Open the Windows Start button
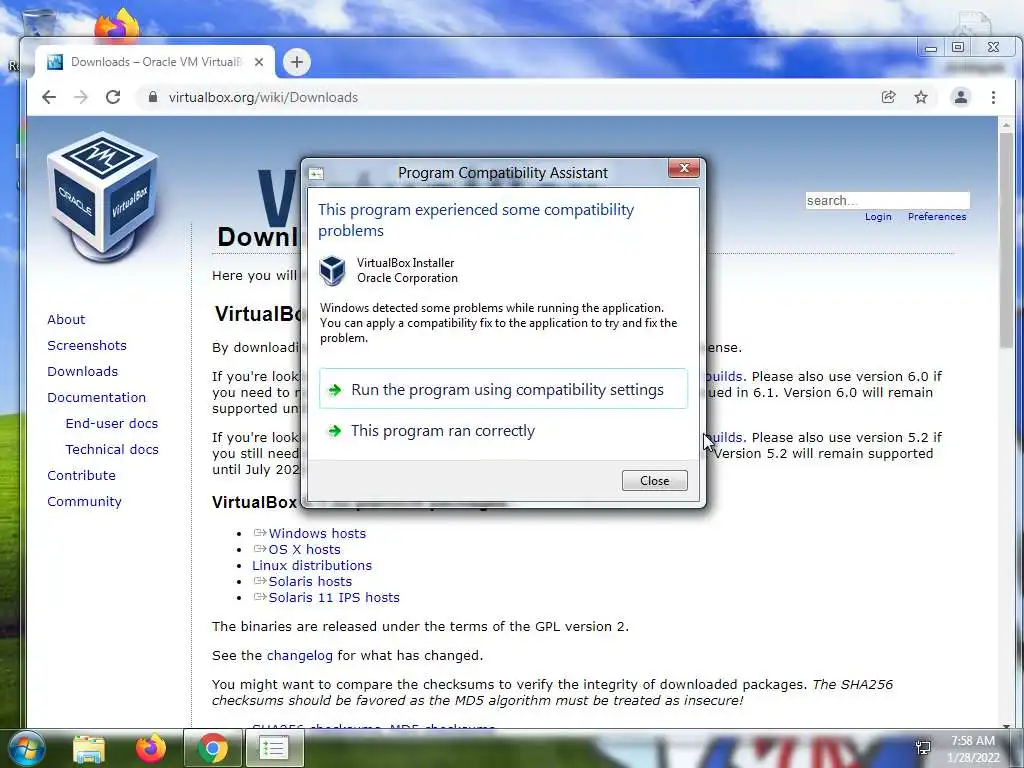Viewport: 1024px width, 768px height. tap(25, 748)
